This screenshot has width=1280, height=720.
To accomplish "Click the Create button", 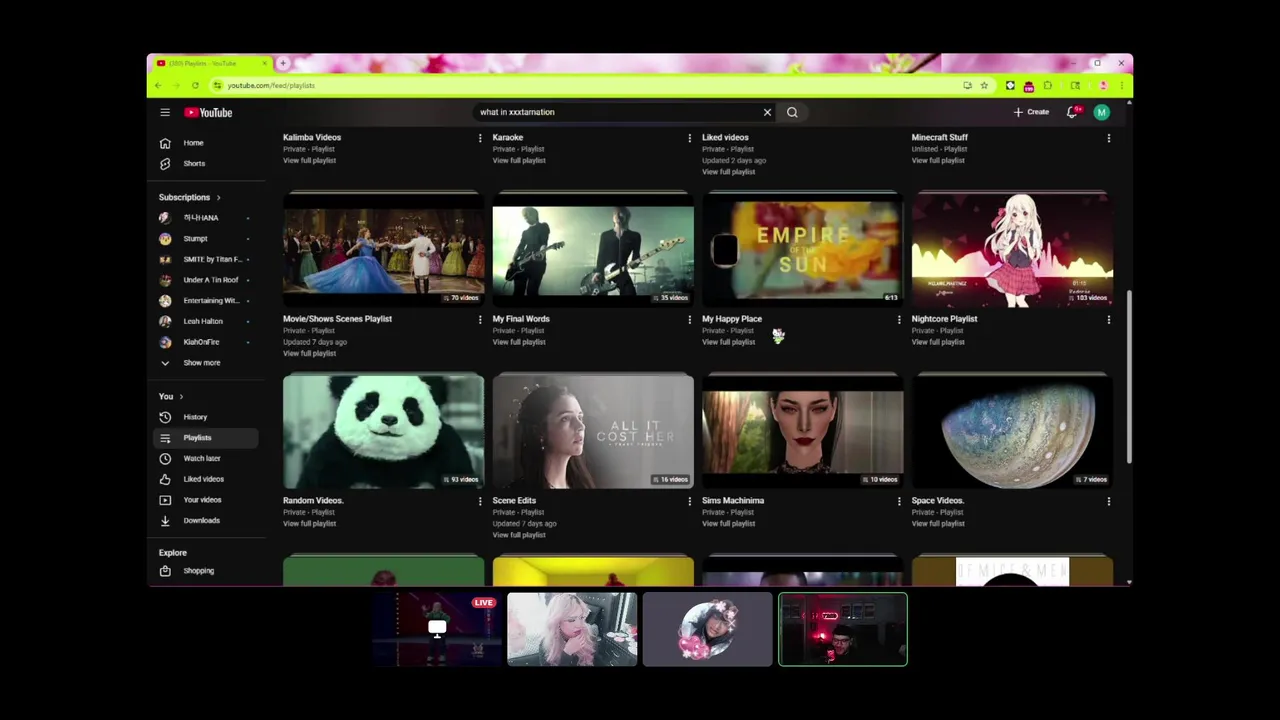I will click(1031, 112).
